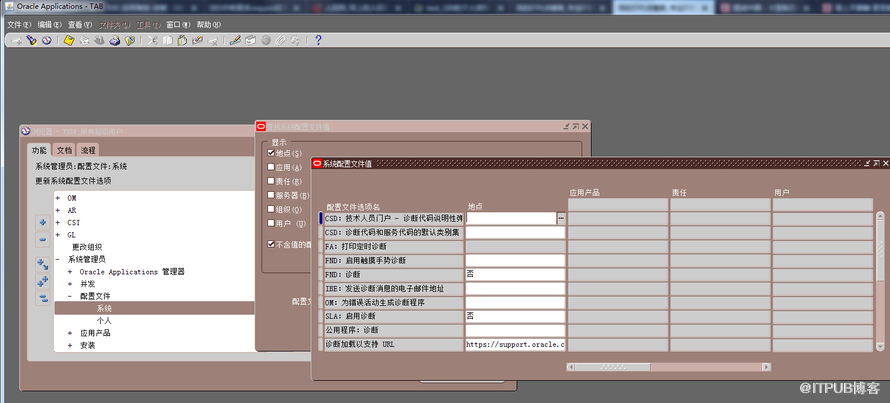Click the Print toolbar icon

pyautogui.click(x=114, y=41)
